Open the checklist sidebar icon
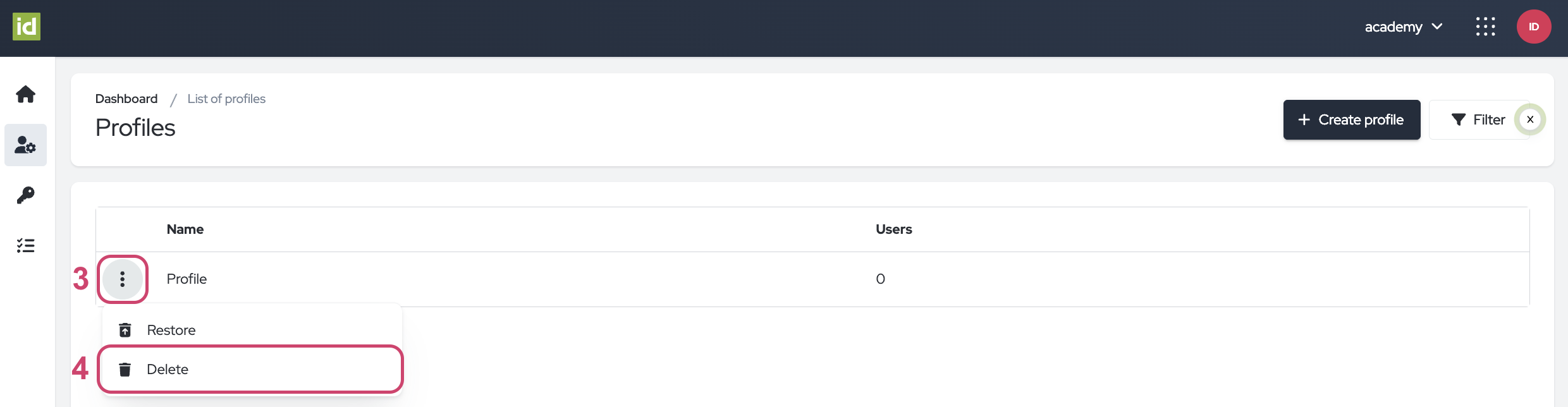The image size is (1568, 407). tap(25, 246)
